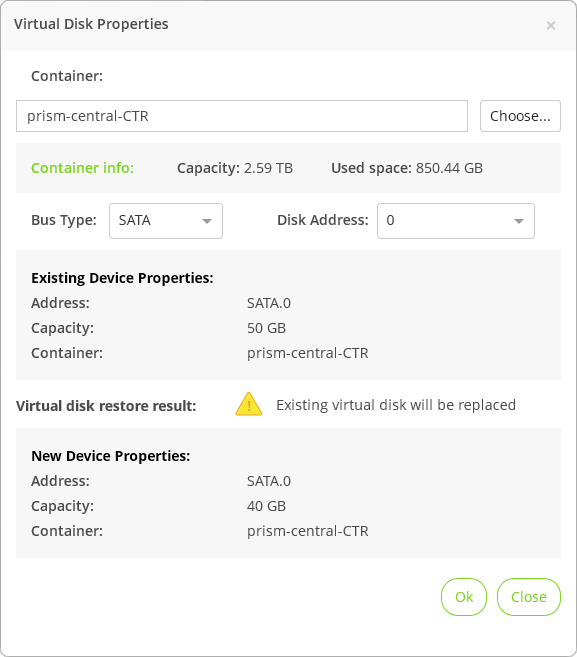Click prism-central-CTR under New Device Properties

click(308, 531)
